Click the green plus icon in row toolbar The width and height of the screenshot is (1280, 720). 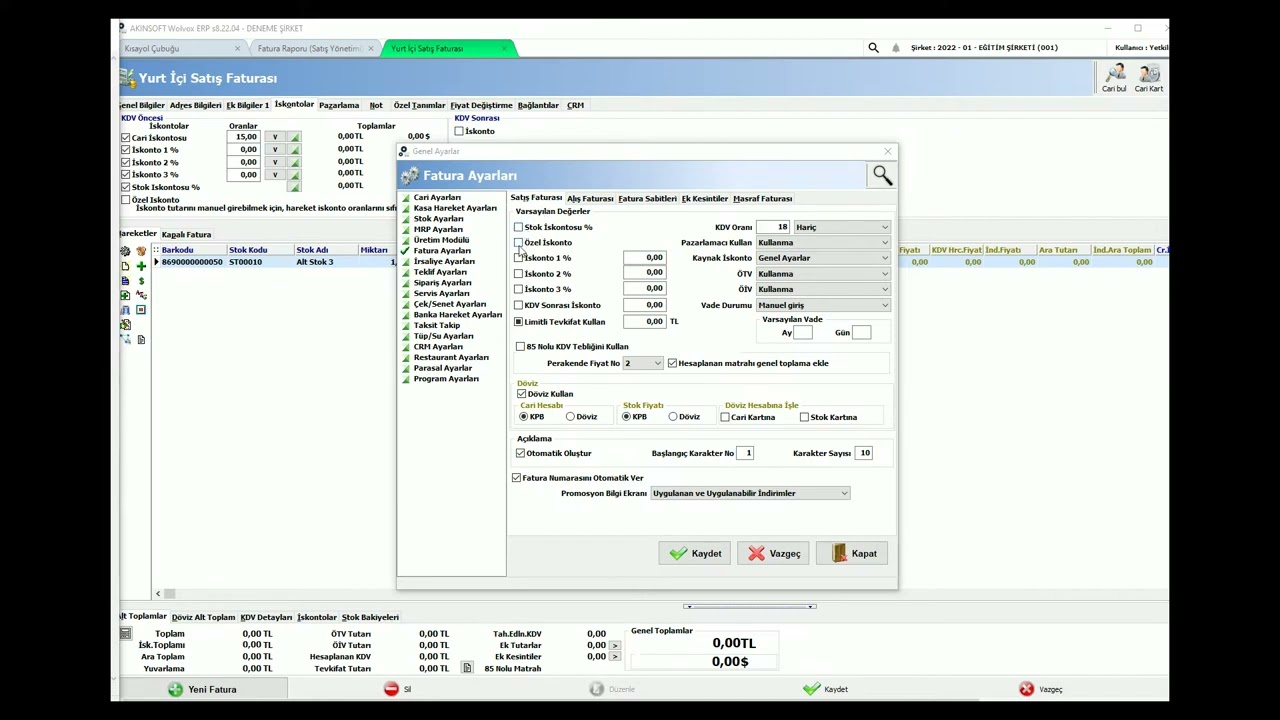click(141, 265)
